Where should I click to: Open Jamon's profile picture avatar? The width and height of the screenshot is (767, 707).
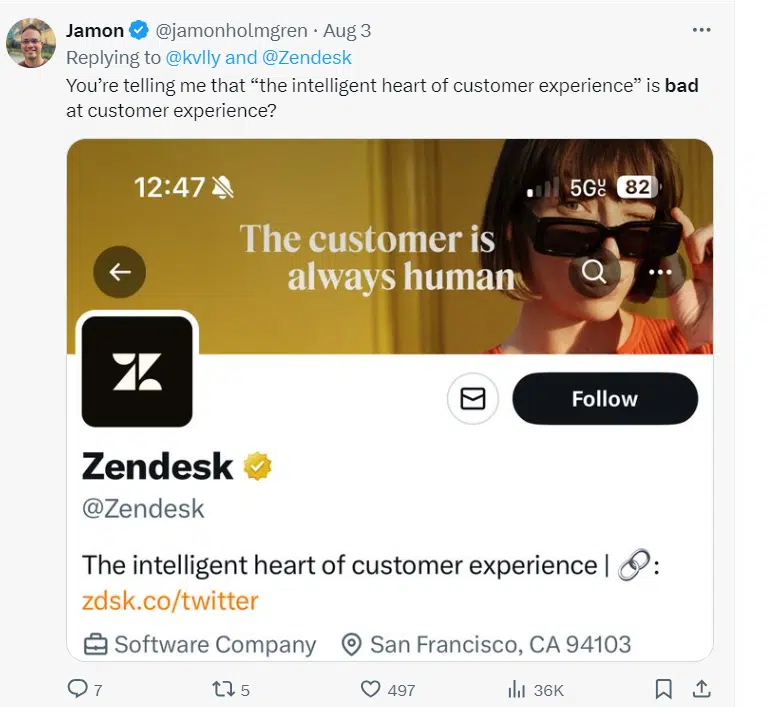[30, 42]
